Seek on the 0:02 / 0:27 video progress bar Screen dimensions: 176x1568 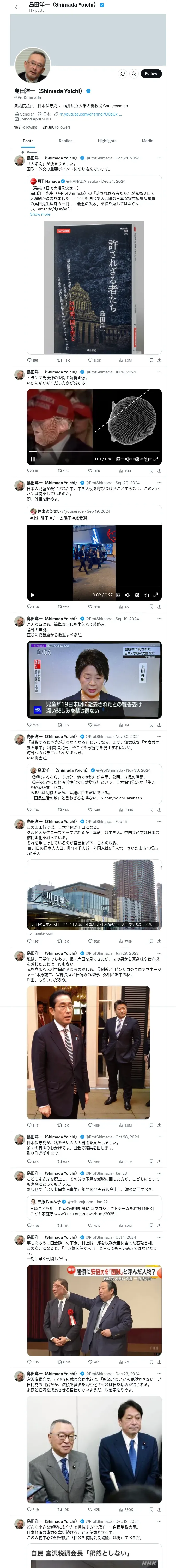[94, 588]
